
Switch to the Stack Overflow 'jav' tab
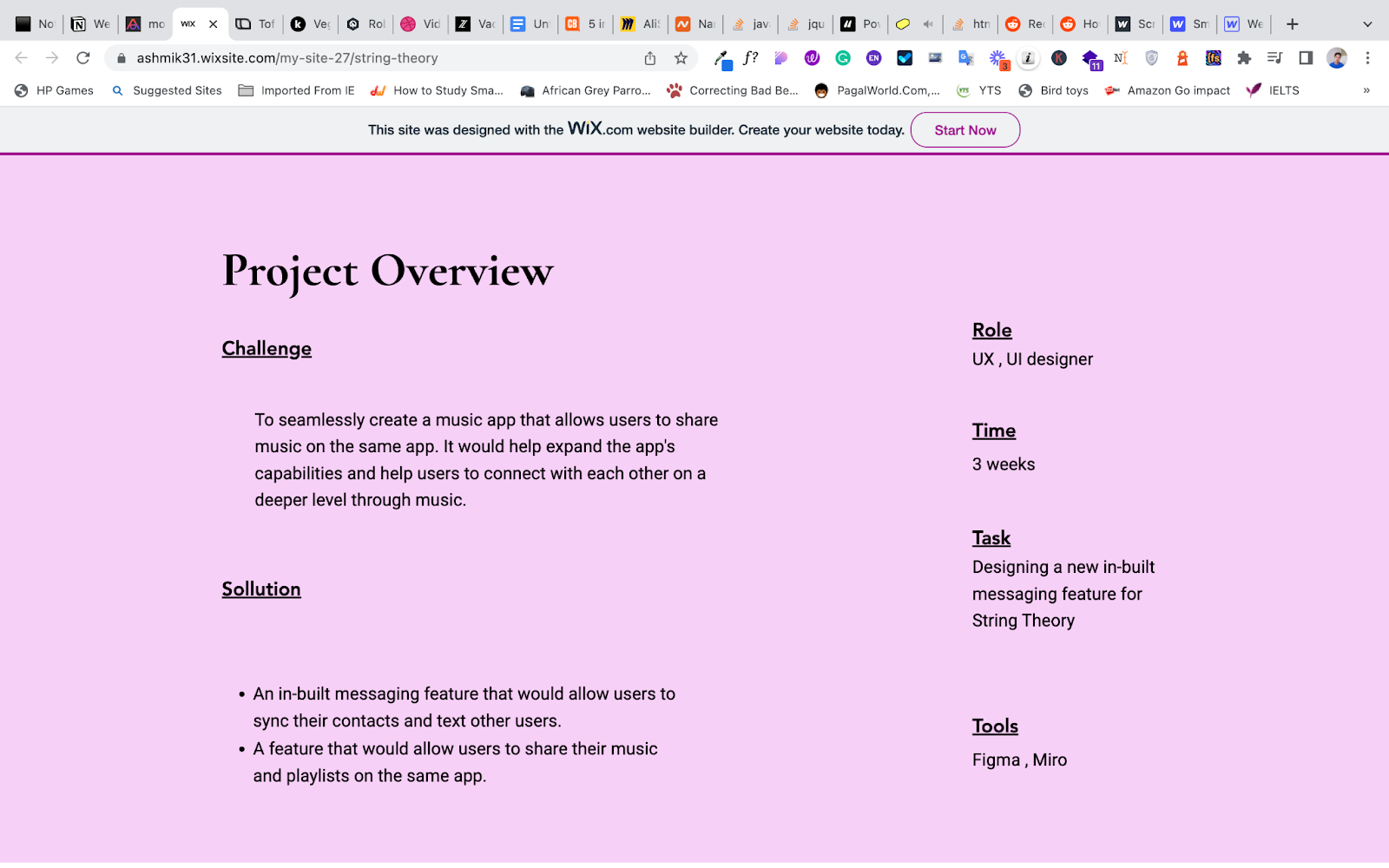pos(750,24)
